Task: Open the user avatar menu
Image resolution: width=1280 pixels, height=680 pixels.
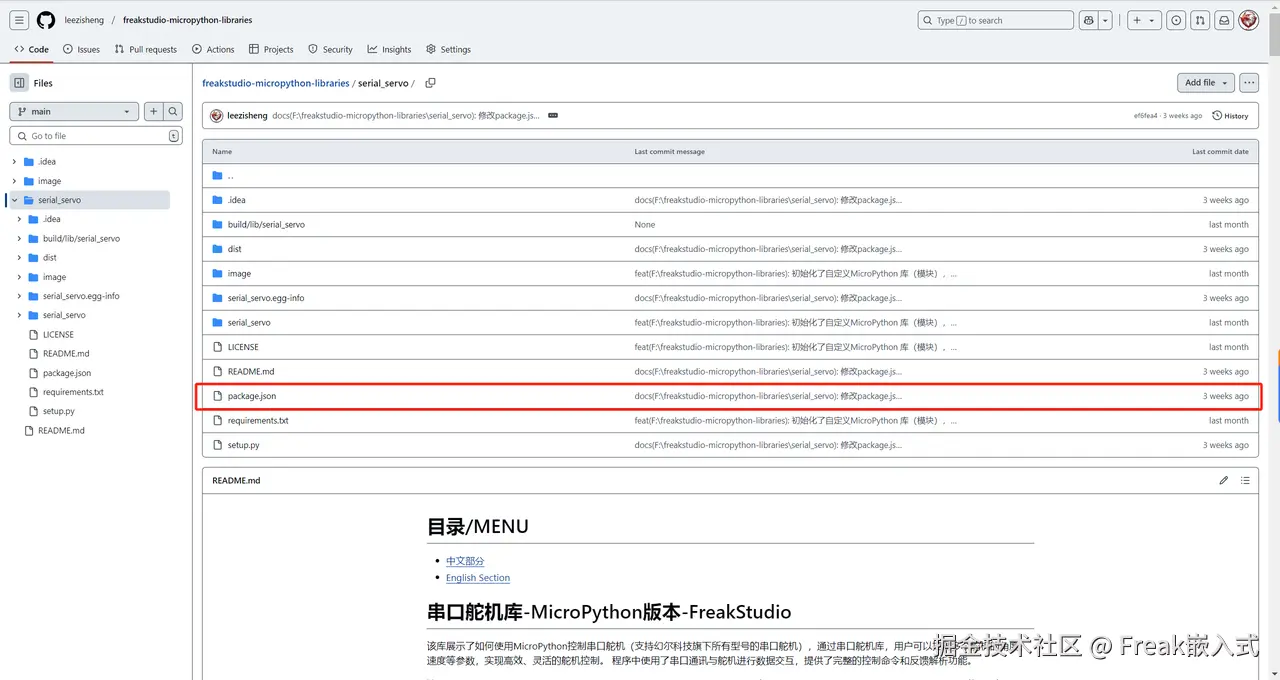Action: click(1249, 20)
